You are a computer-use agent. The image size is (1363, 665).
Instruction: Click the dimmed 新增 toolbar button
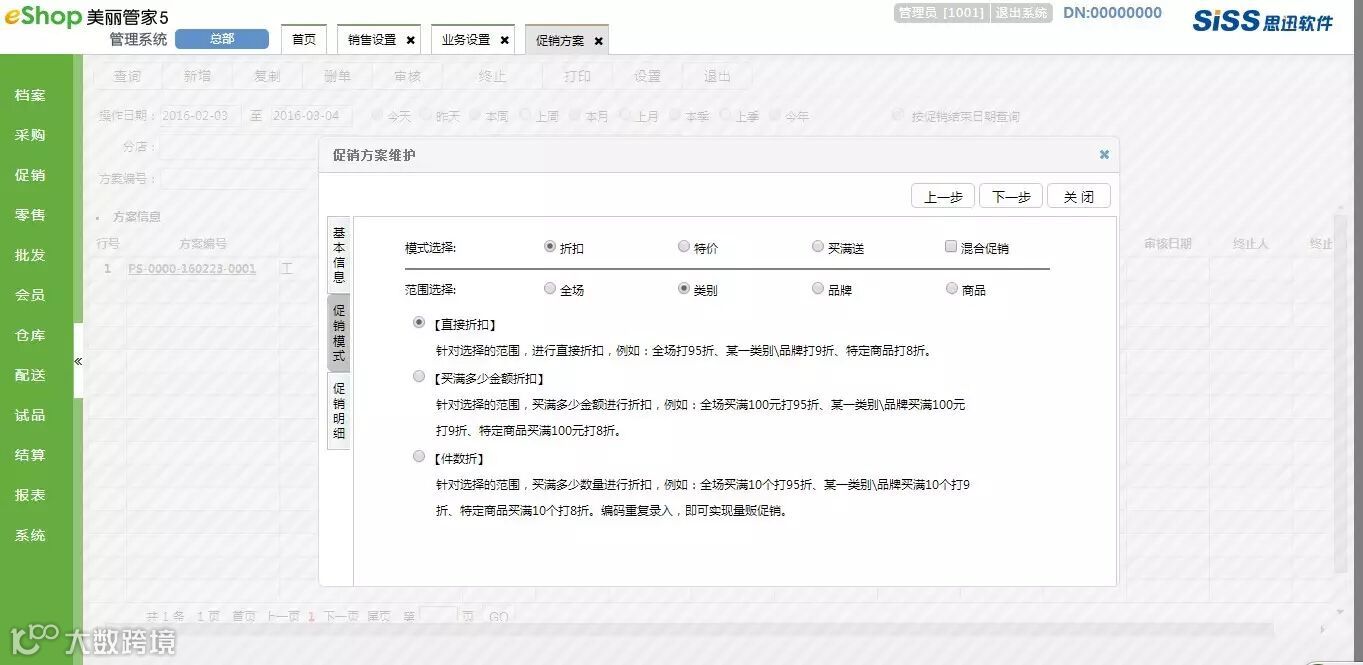(x=197, y=76)
